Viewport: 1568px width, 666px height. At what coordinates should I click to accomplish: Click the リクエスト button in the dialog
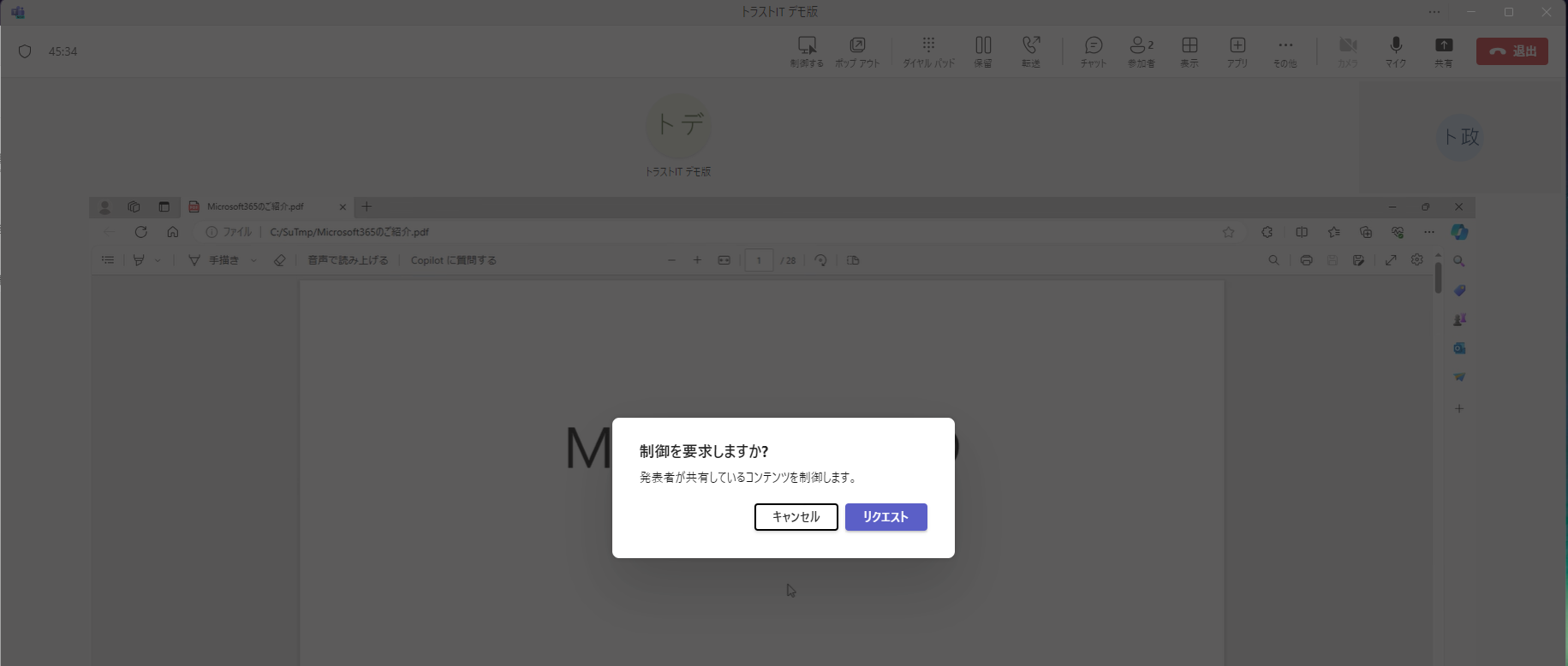click(885, 517)
